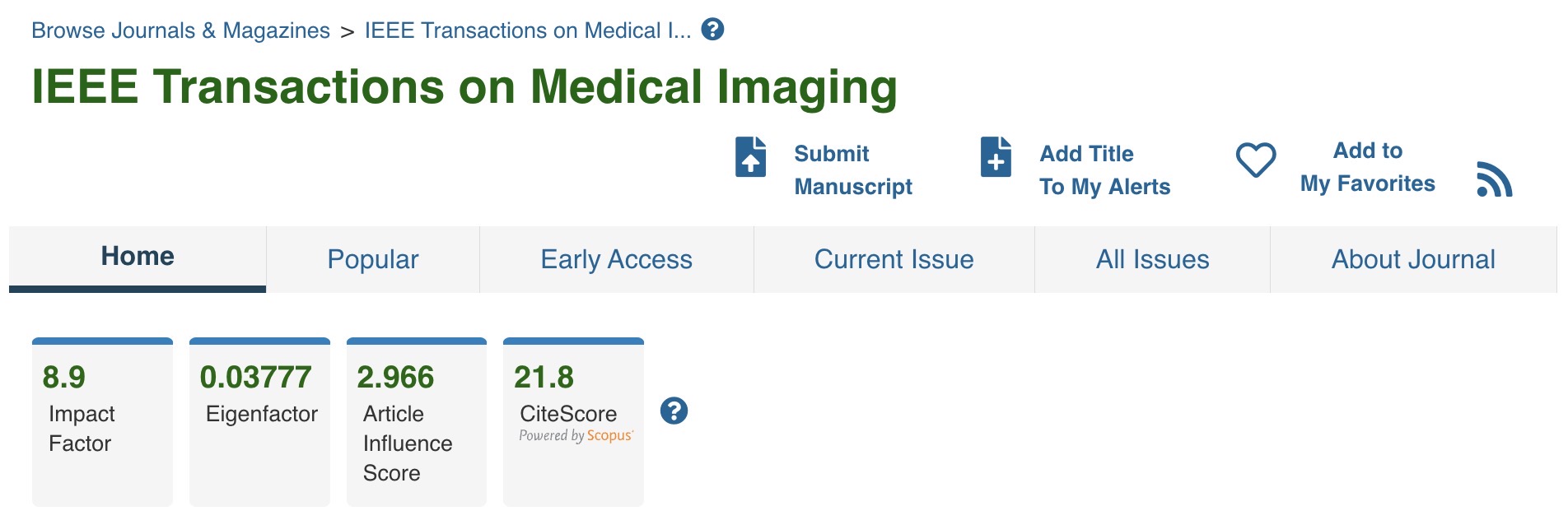Open the All Issues tab
Image resolution: width=1568 pixels, height=520 pixels.
click(1152, 260)
